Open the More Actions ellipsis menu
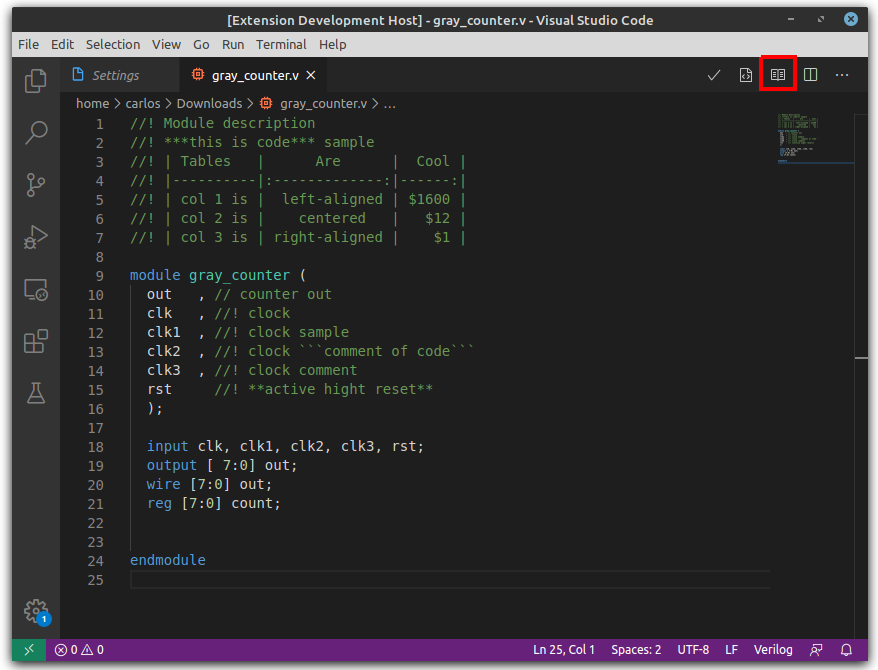 click(x=842, y=74)
